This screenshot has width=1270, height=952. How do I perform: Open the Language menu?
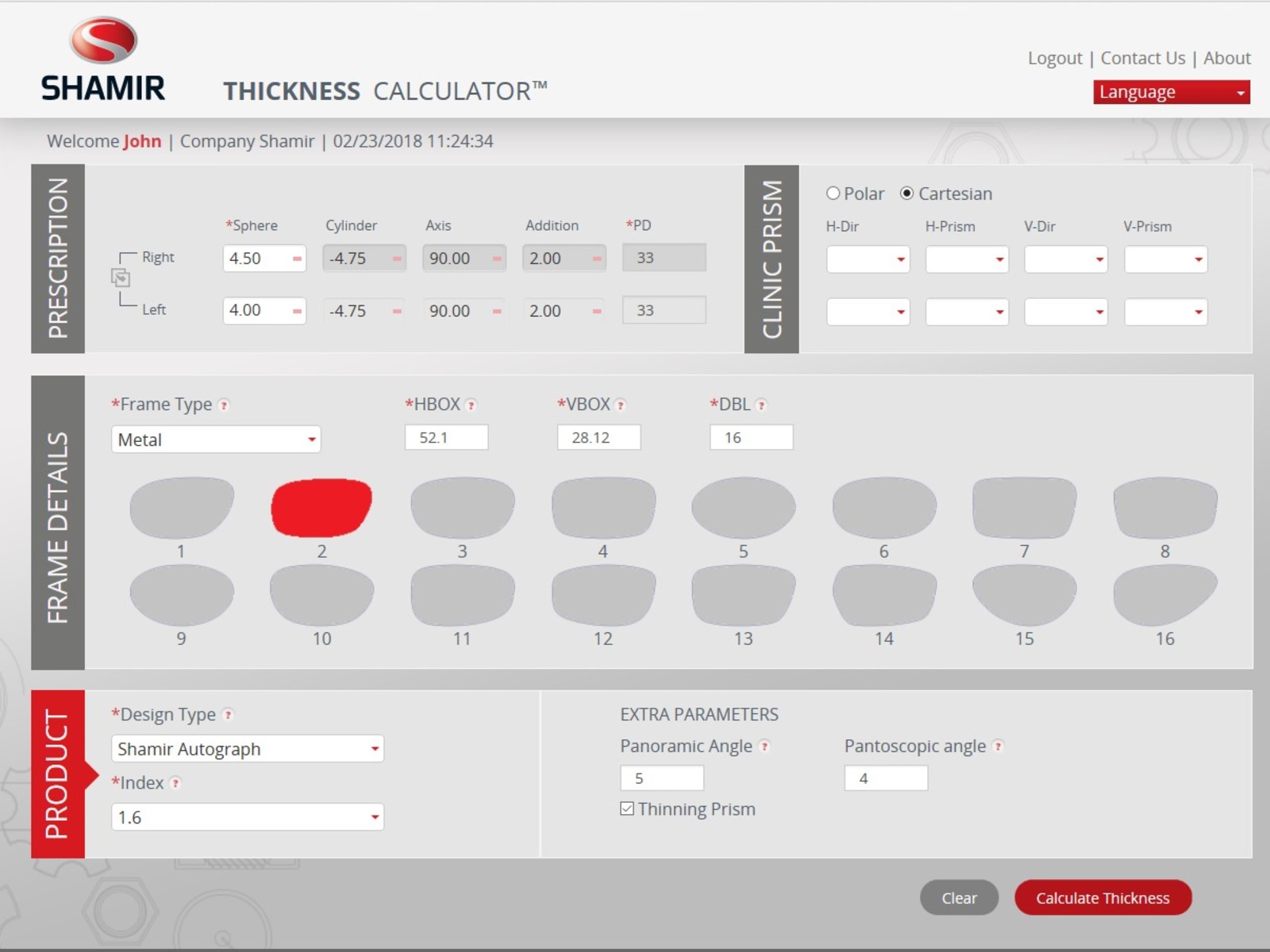[1171, 92]
